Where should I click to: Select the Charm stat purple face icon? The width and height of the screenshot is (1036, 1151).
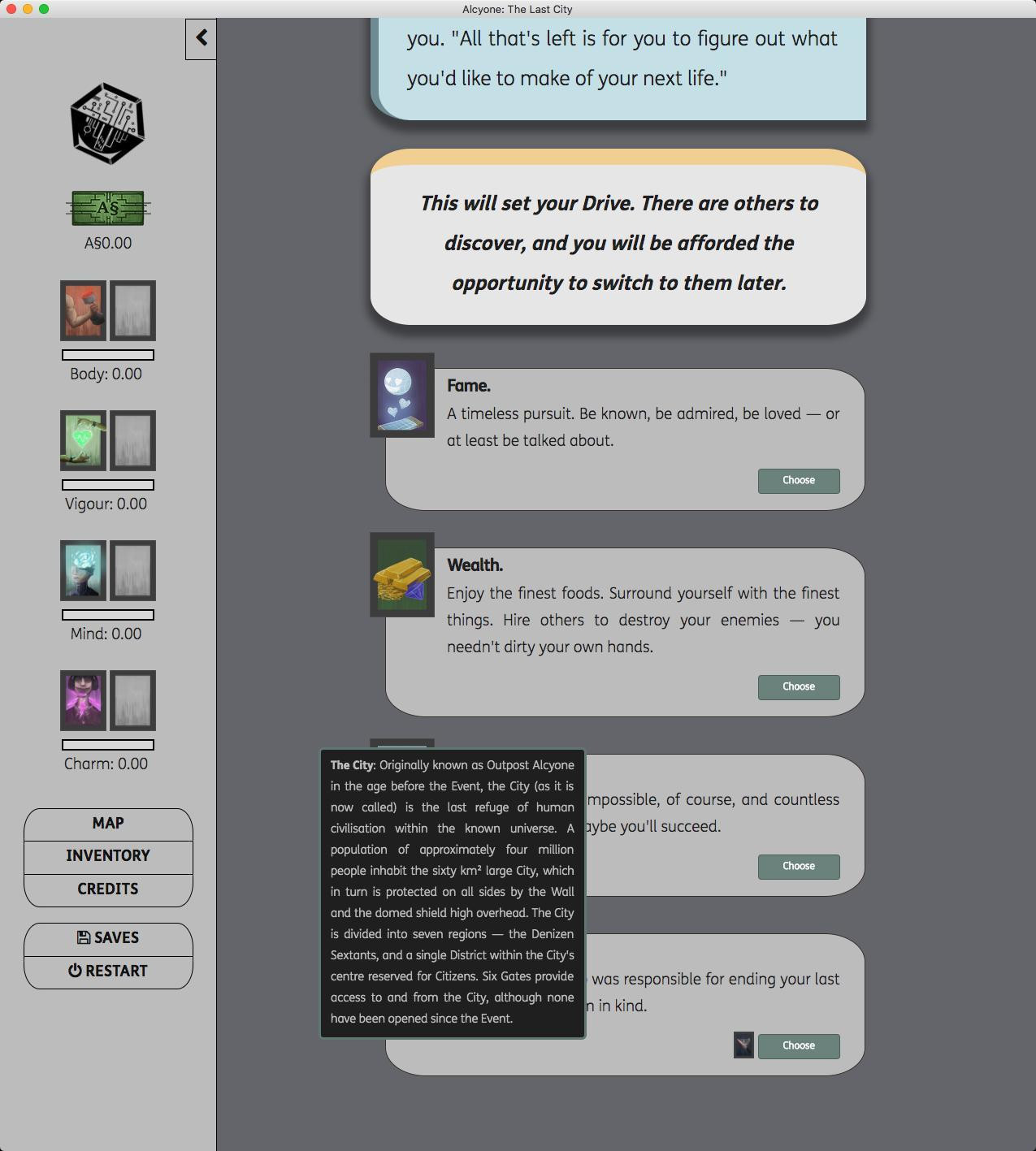point(84,700)
